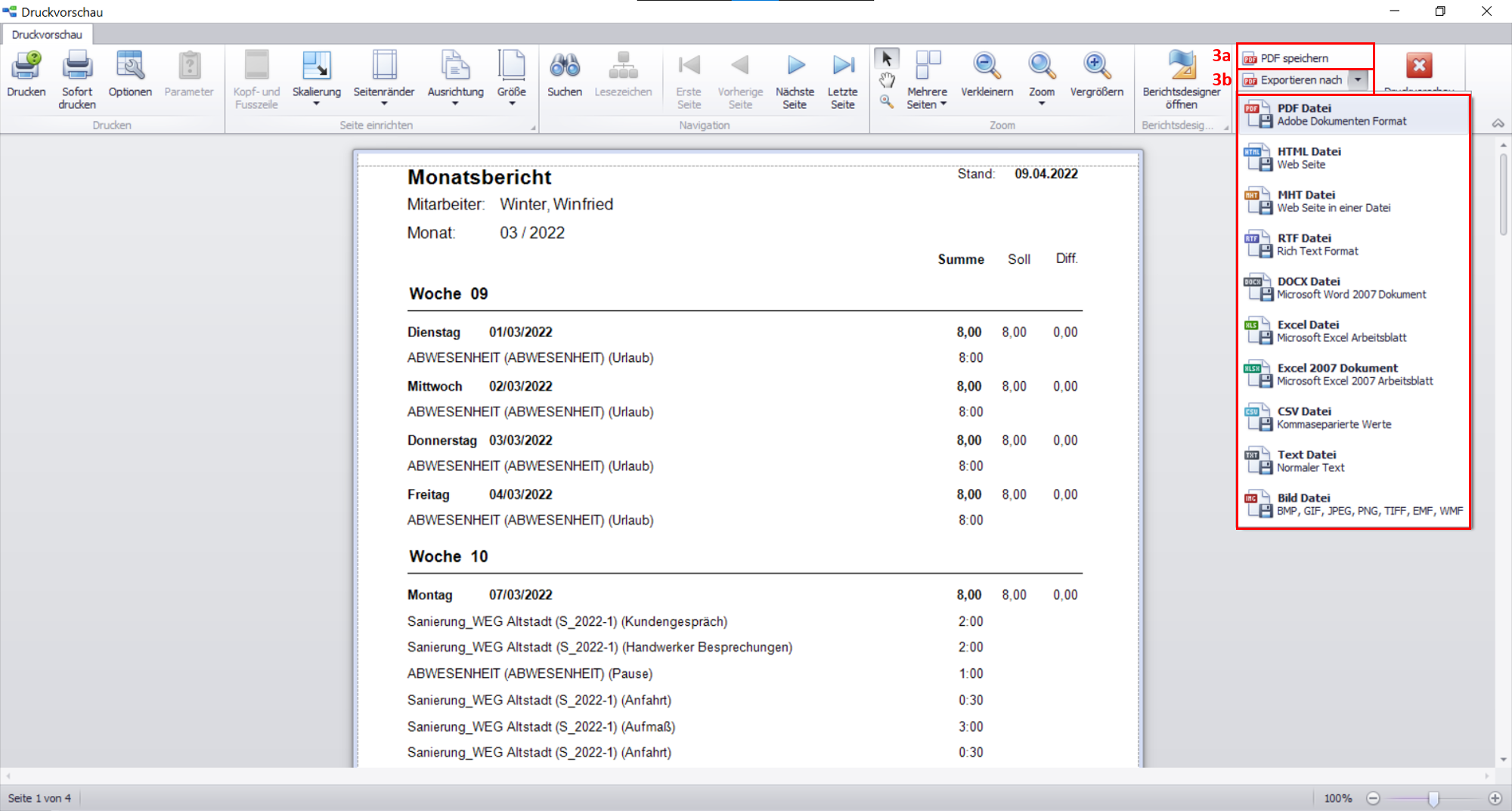Go to Erste Seite
This screenshot has height=811, width=1512.
689,79
